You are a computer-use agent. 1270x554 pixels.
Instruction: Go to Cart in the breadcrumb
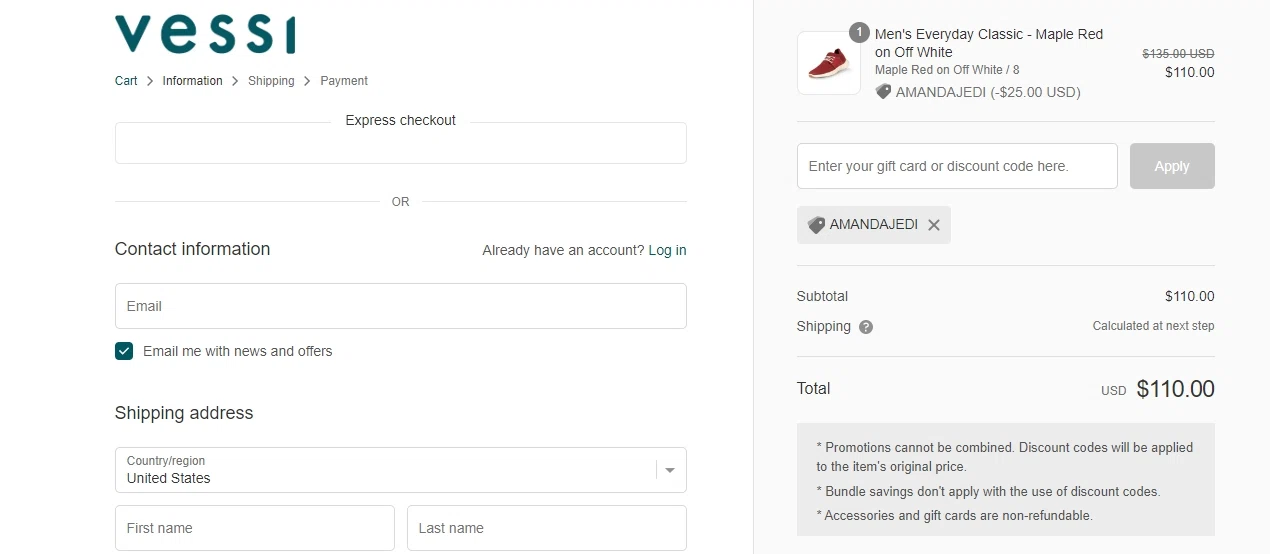(126, 81)
